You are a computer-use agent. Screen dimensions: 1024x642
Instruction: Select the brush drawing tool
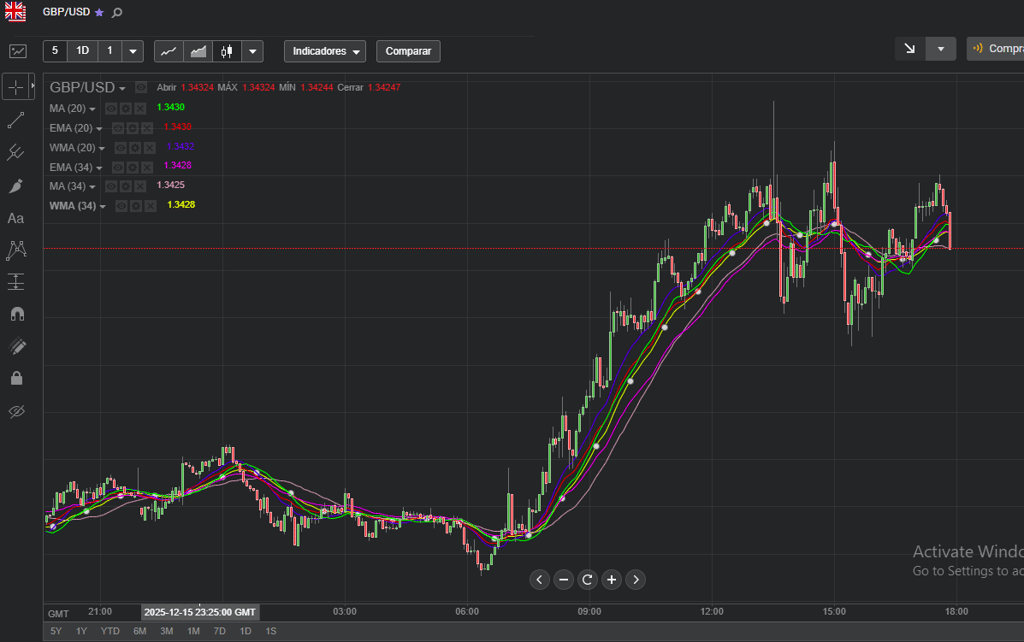coord(16,186)
